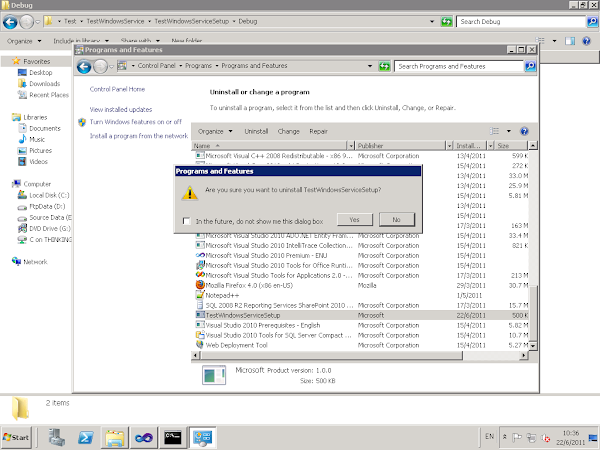The height and width of the screenshot is (450, 600).
Task: Click horizontal scrollbar right arrow in program list
Action: point(523,355)
